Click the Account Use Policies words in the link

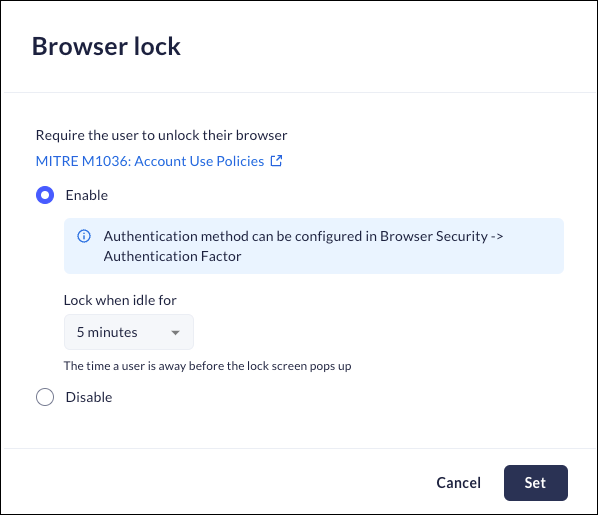pos(199,161)
